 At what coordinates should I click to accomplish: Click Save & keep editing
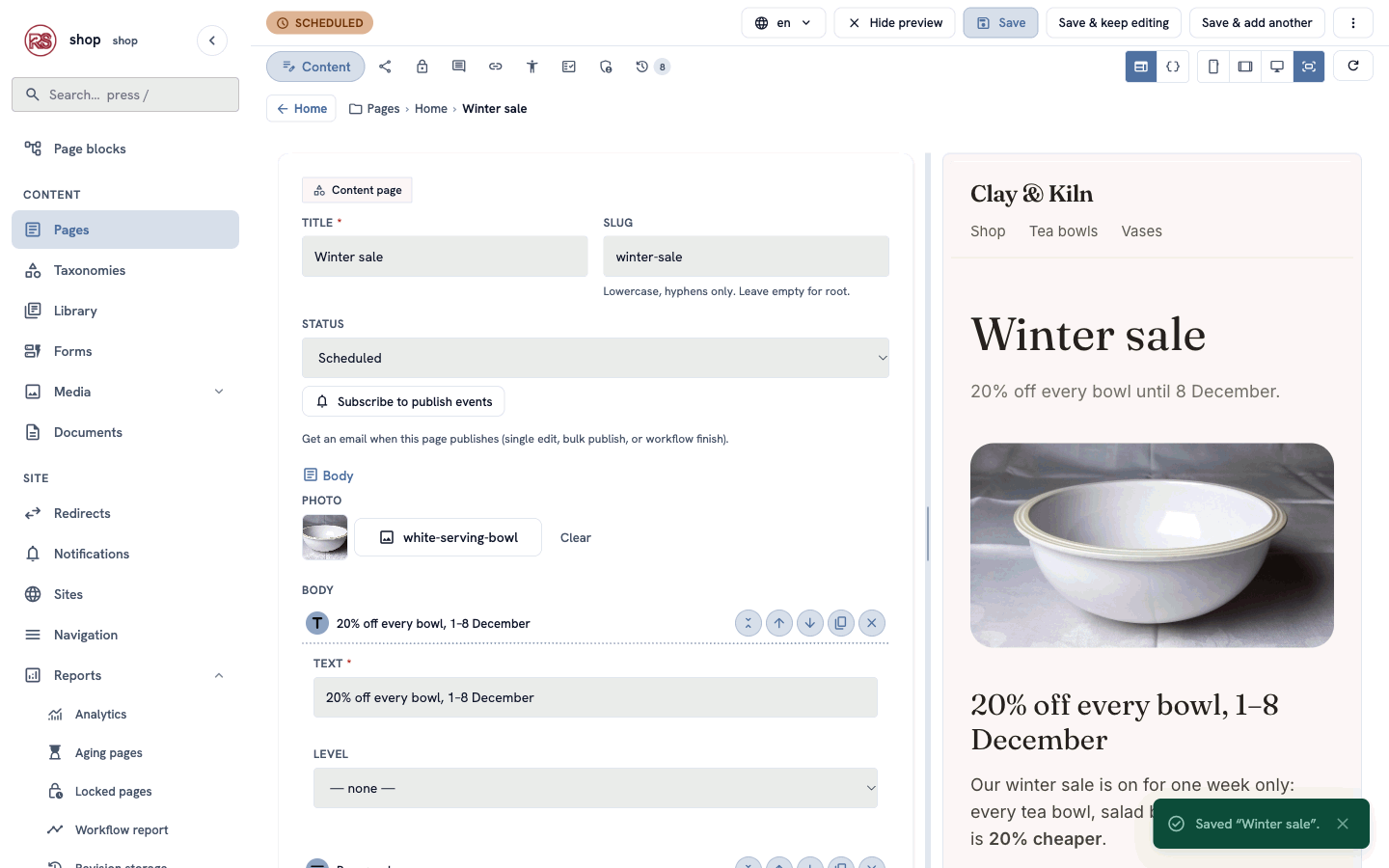[x=1113, y=23]
